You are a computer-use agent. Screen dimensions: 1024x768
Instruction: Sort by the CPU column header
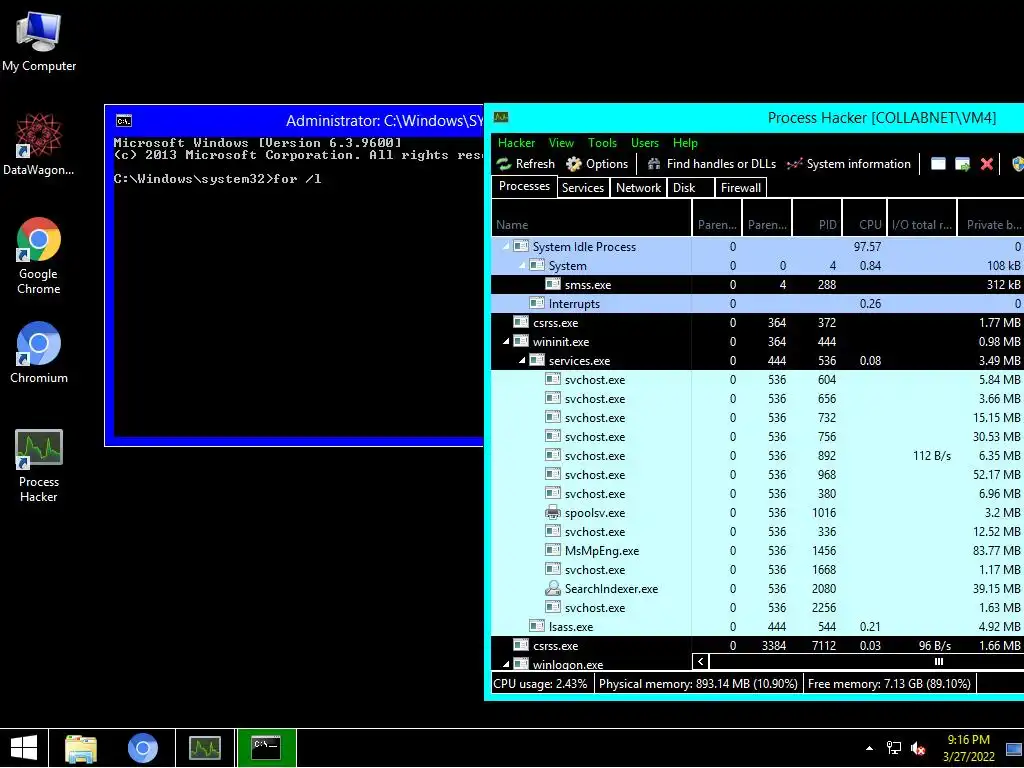click(865, 218)
